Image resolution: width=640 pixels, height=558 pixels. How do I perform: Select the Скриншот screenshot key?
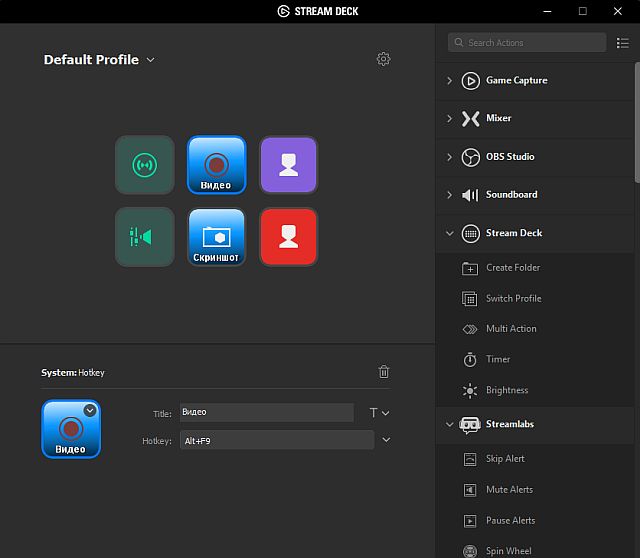tap(216, 237)
